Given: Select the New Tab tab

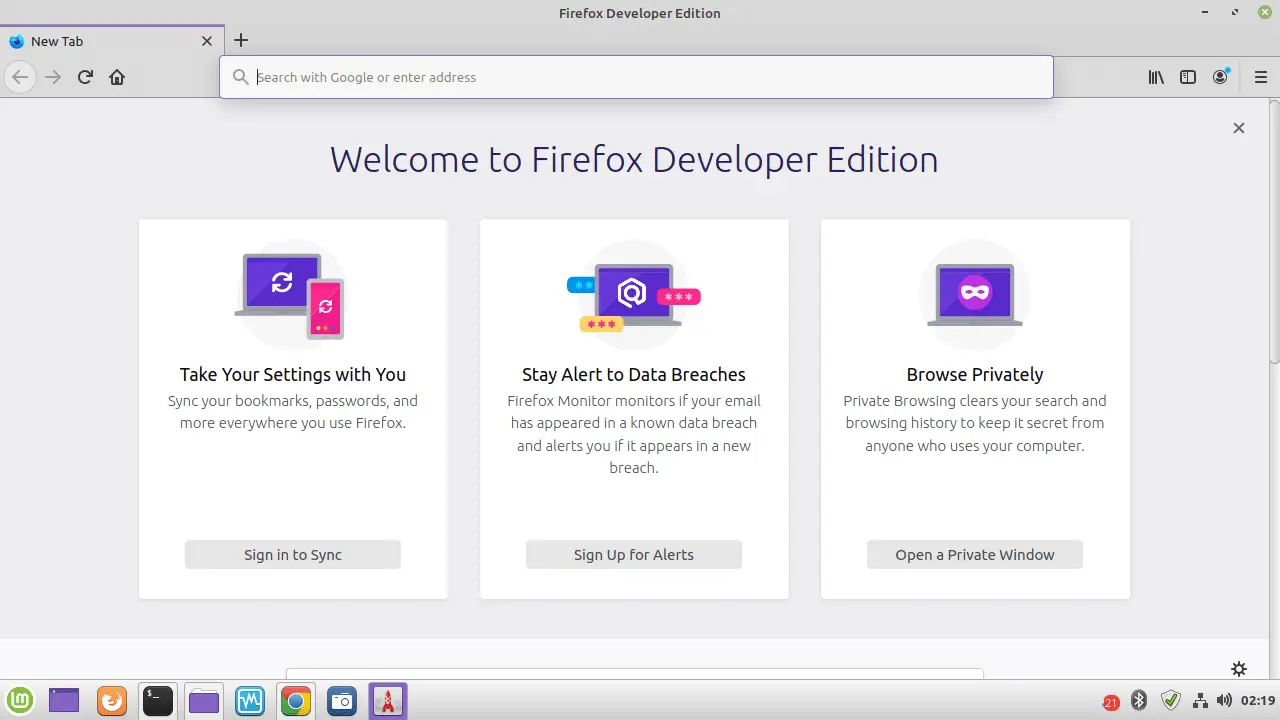Looking at the screenshot, I should point(100,41).
